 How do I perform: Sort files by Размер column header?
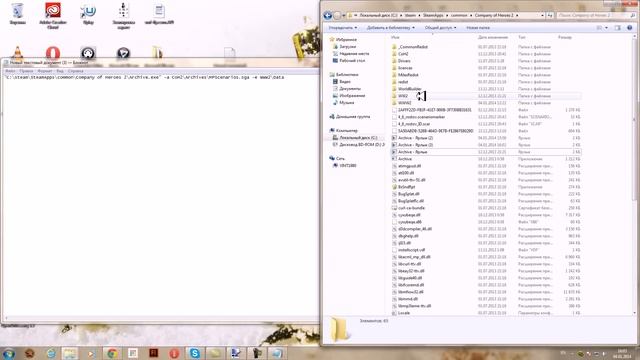pos(565,37)
